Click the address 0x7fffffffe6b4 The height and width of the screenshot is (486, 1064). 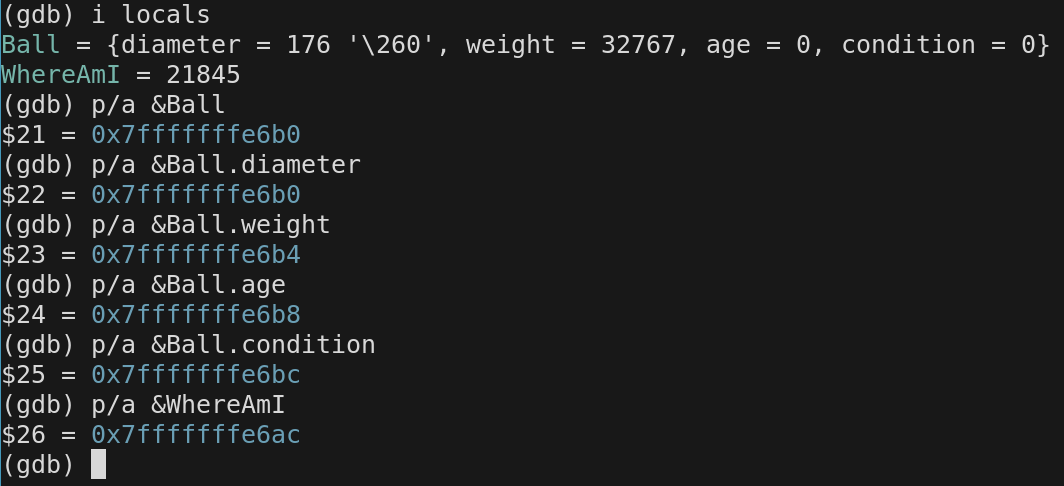pos(195,255)
